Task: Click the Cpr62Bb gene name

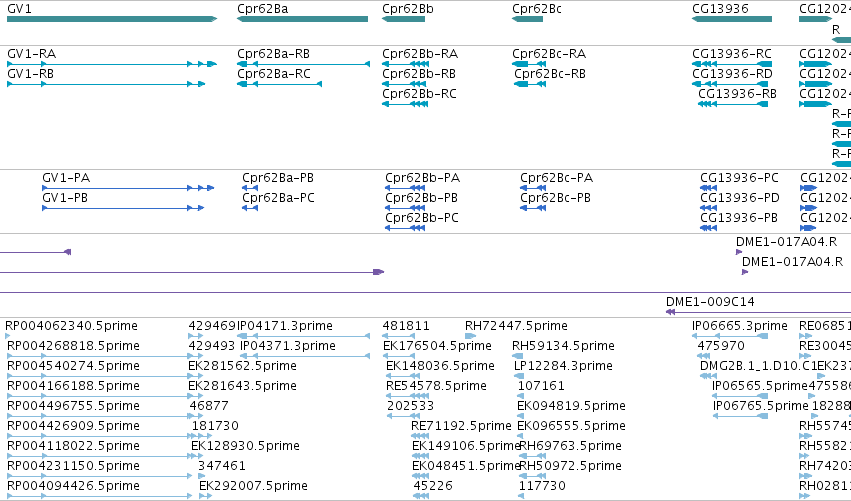Action: (x=408, y=9)
